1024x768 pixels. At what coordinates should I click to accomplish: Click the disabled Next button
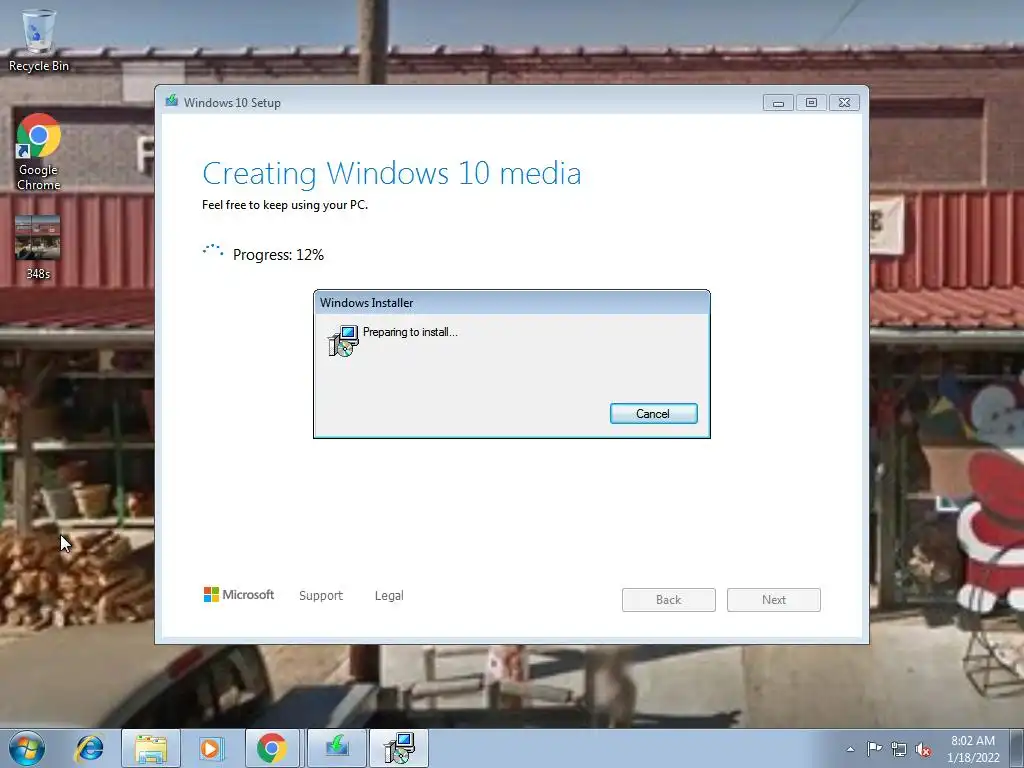774,600
